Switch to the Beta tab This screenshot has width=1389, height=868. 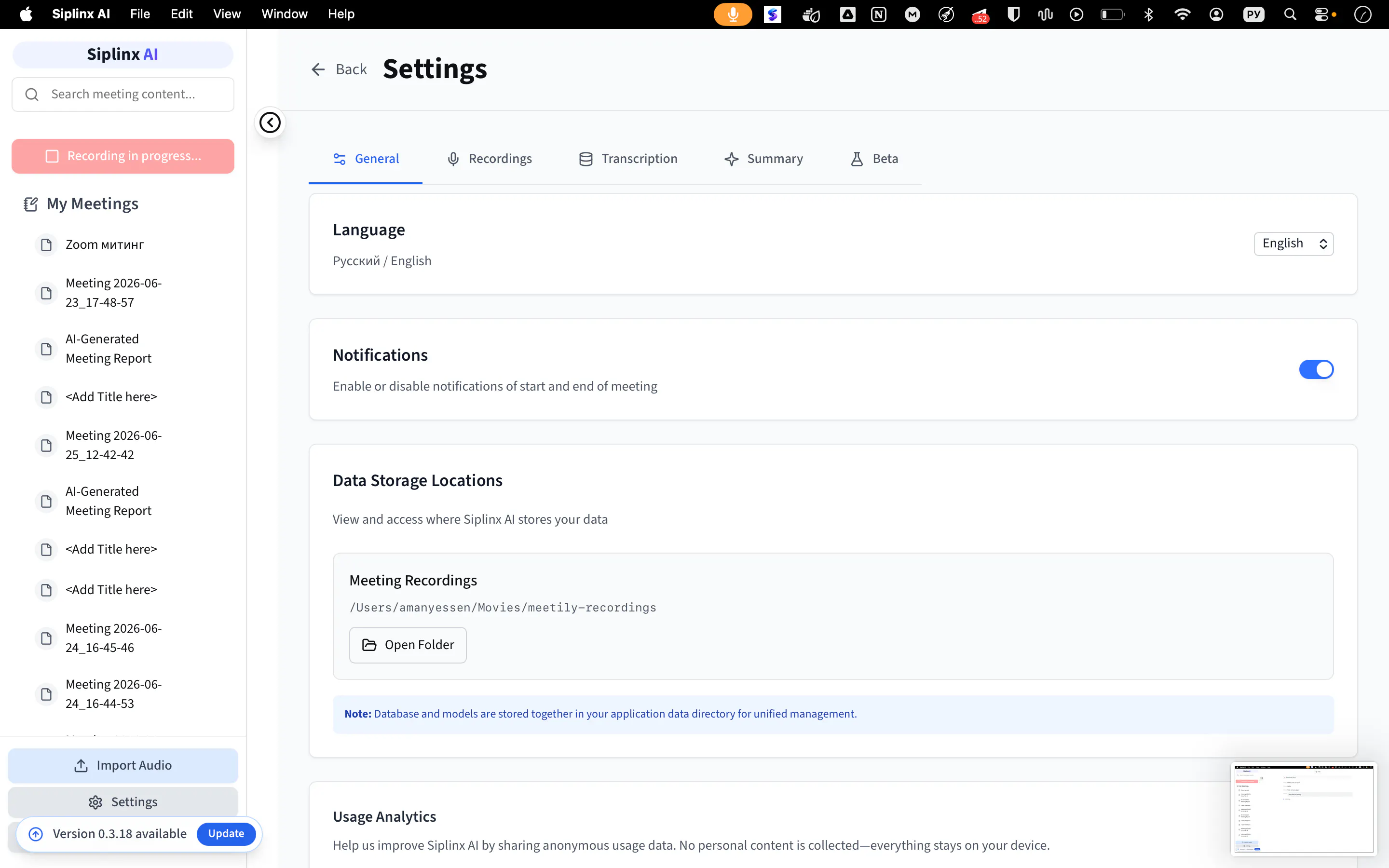click(x=874, y=159)
